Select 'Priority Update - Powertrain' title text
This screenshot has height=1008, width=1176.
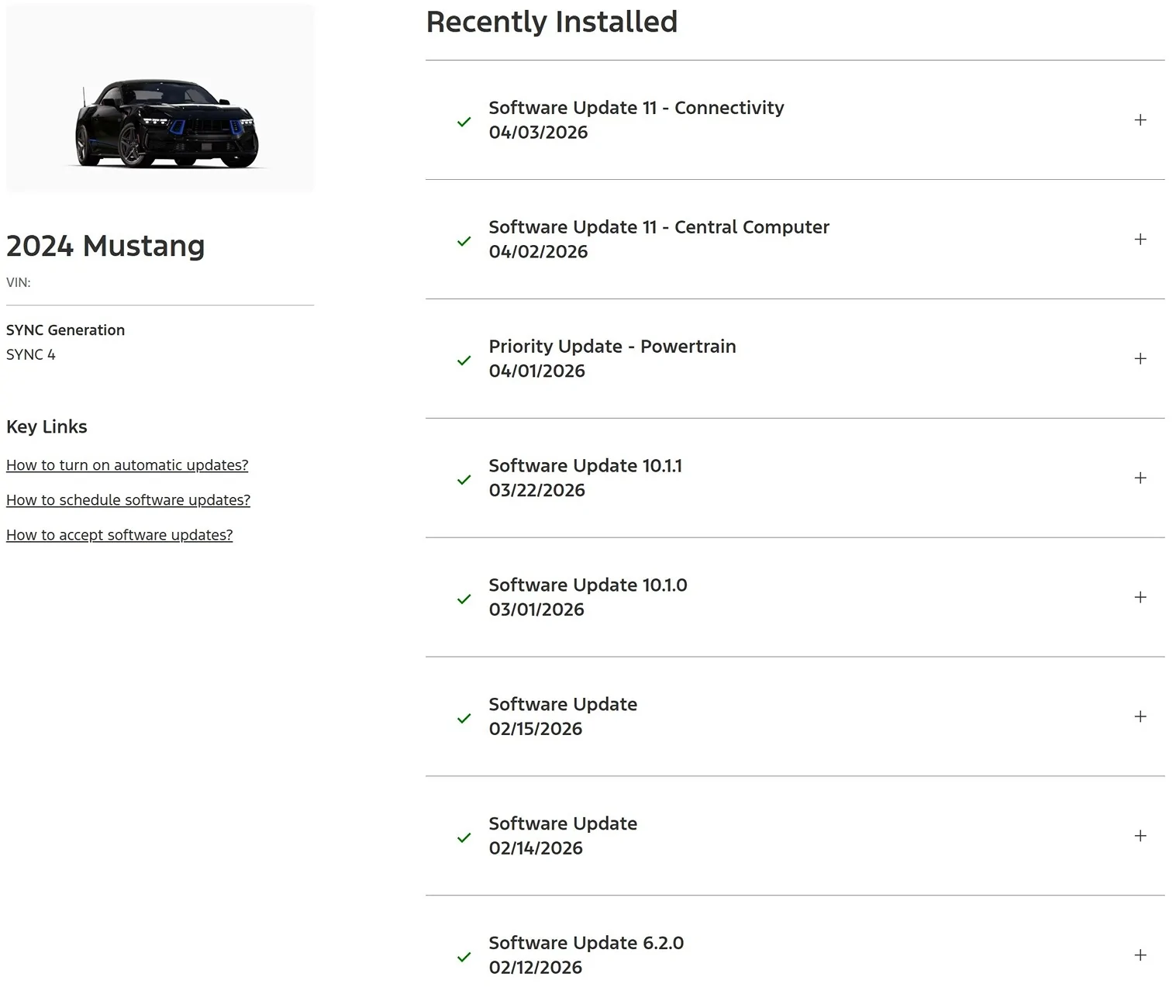coord(612,347)
